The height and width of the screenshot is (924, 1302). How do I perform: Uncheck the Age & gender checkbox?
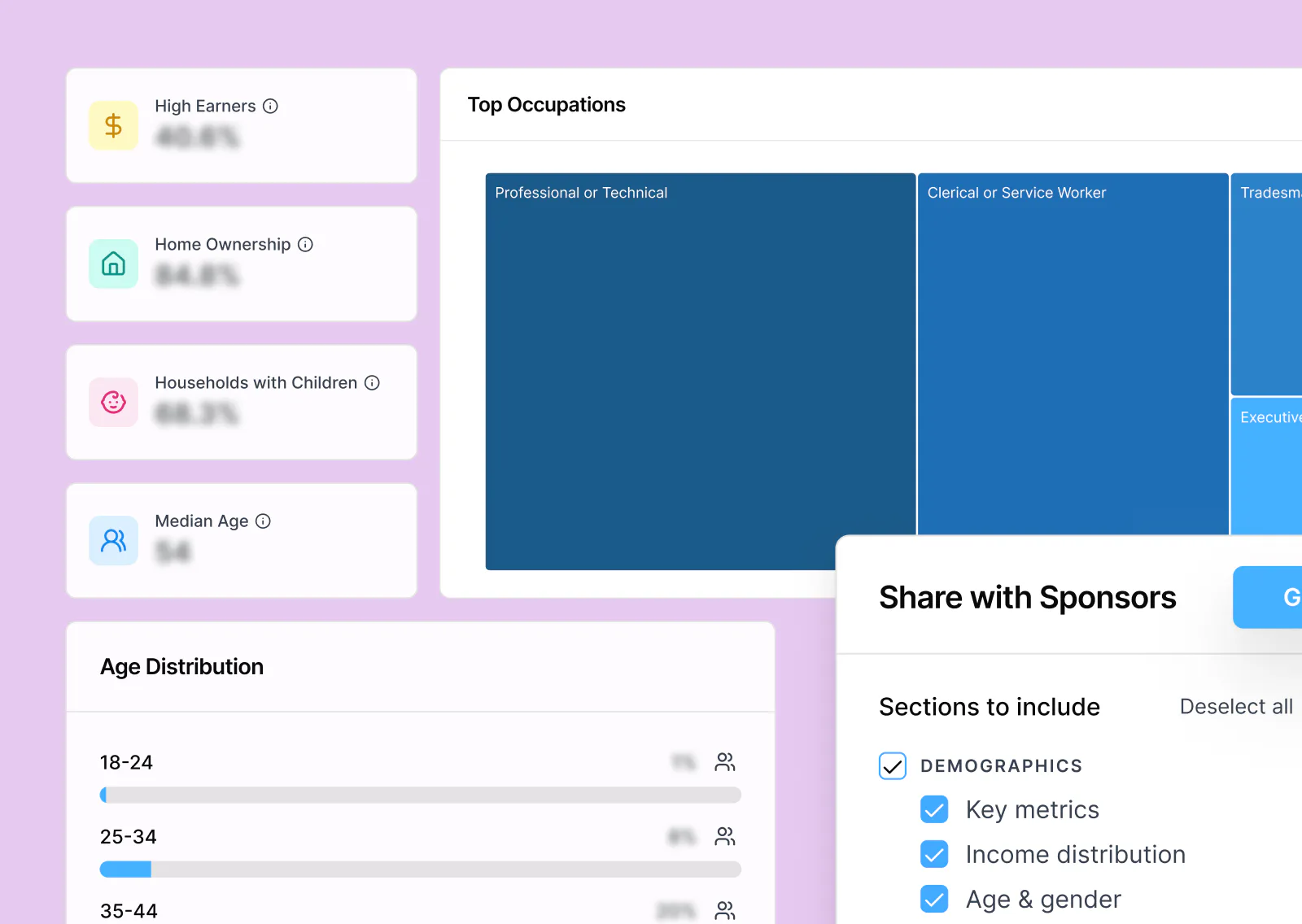(x=934, y=899)
